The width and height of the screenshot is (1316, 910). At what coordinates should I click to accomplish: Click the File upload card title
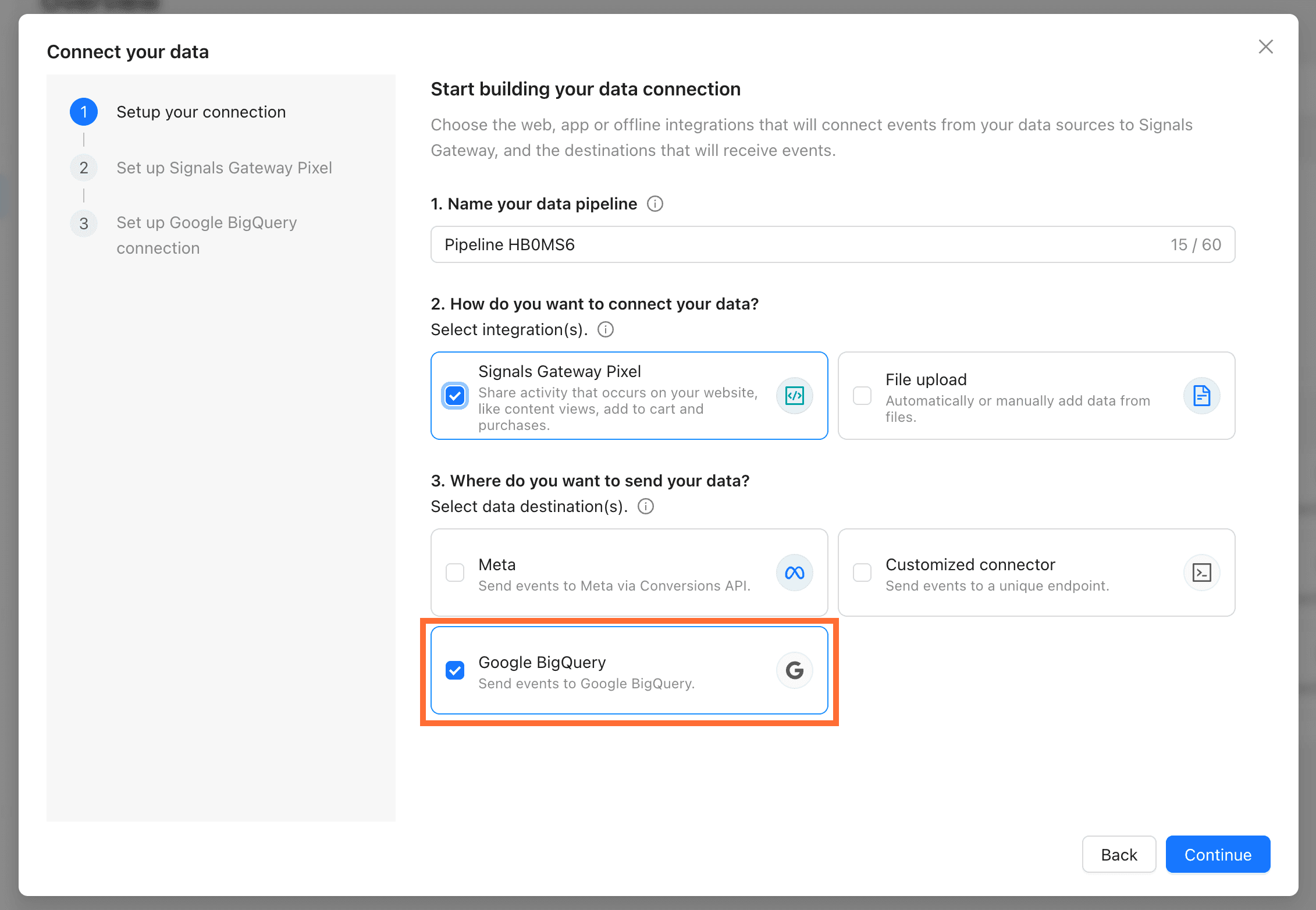coord(926,379)
